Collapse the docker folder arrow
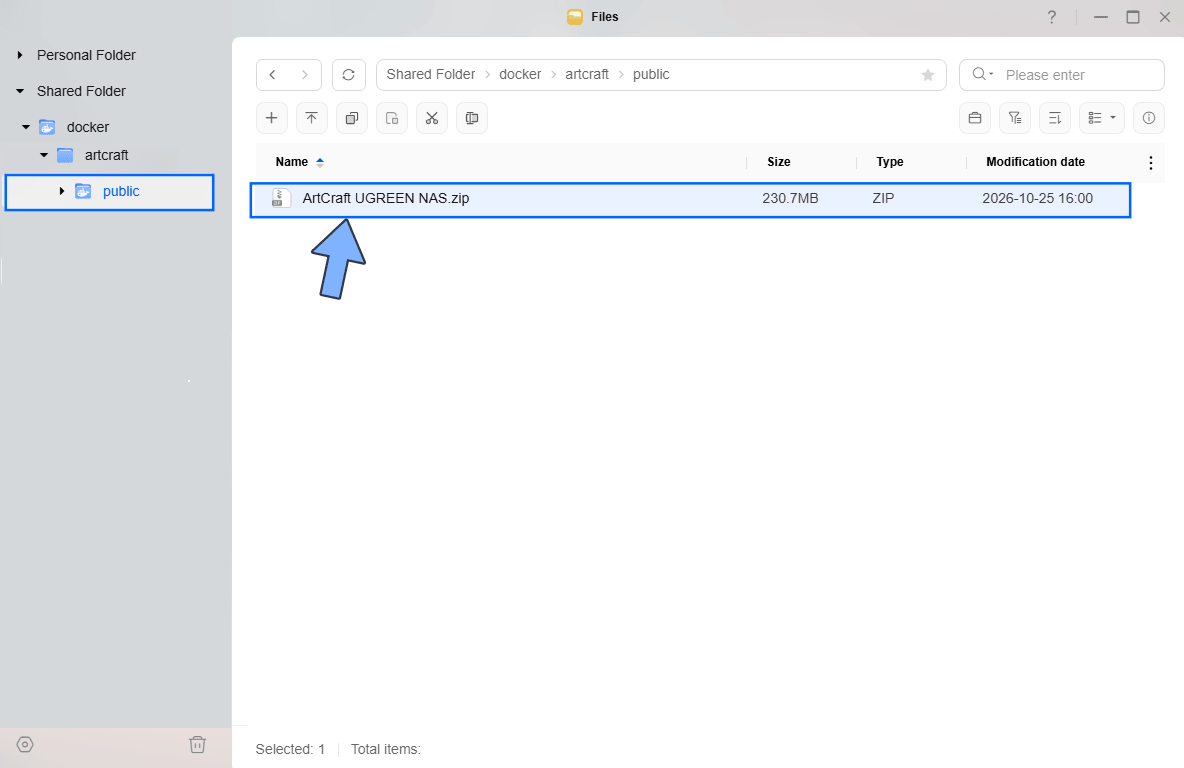Viewport: 1184px width, 768px height. pyautogui.click(x=26, y=127)
